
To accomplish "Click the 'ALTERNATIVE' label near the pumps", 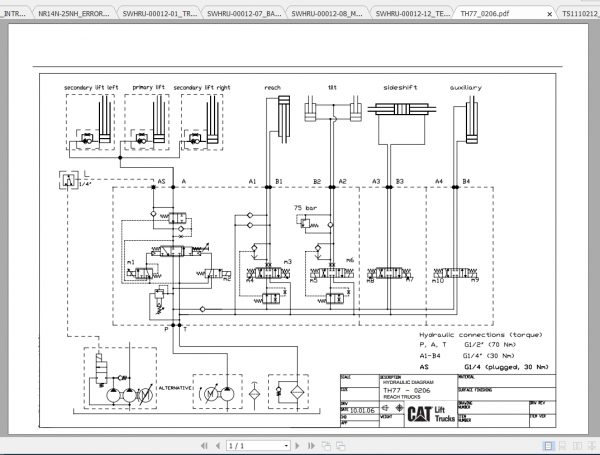I will [x=175, y=388].
